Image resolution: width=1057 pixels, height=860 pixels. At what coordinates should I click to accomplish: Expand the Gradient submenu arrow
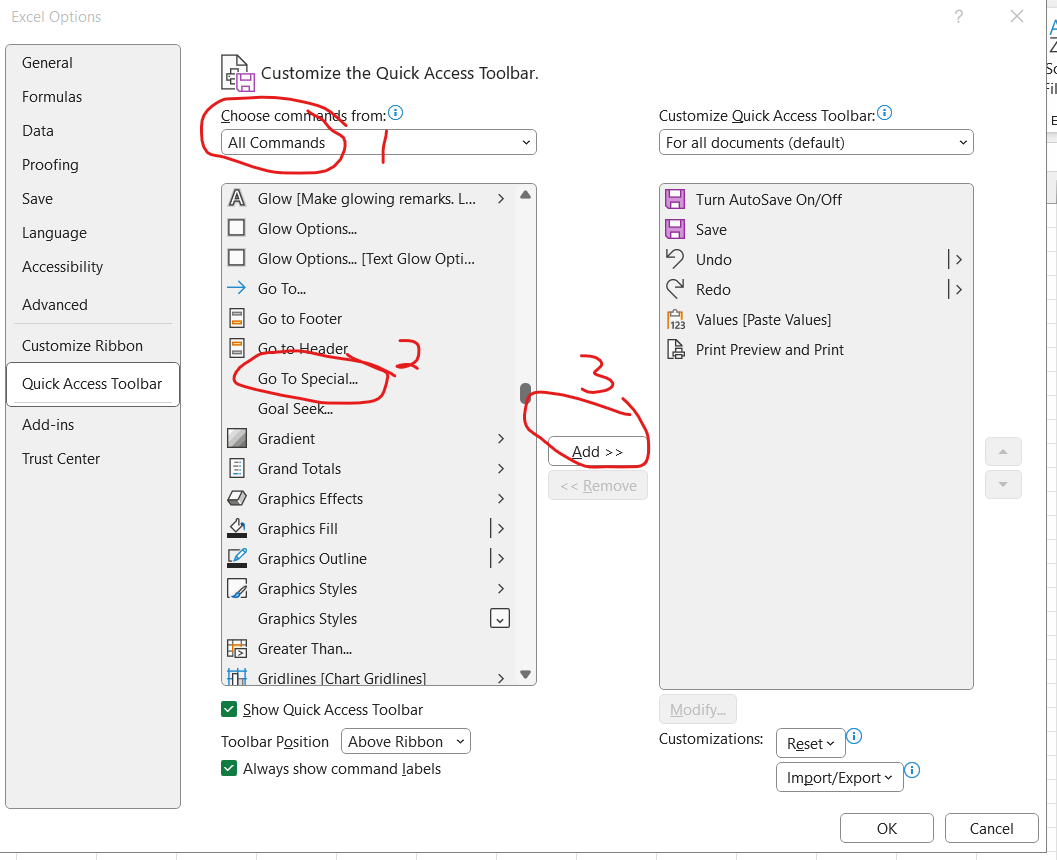tap(501, 438)
